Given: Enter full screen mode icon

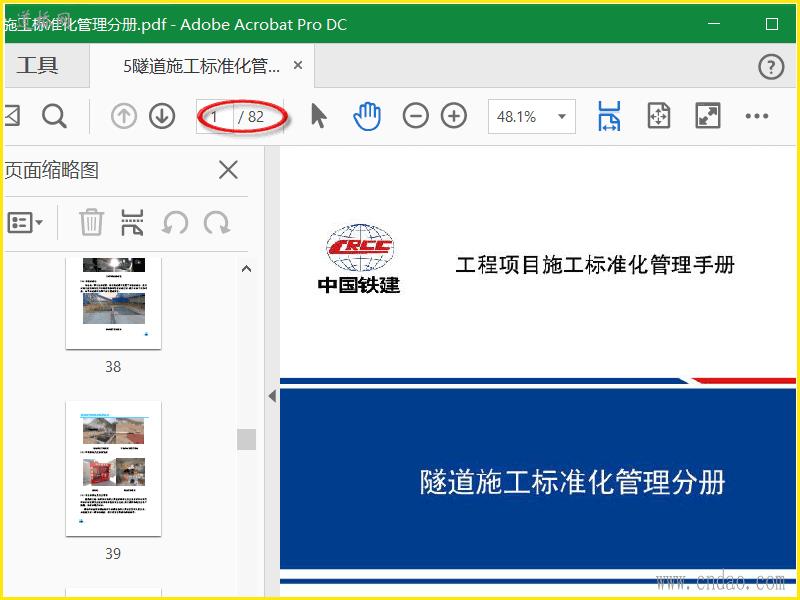Looking at the screenshot, I should [x=708, y=116].
